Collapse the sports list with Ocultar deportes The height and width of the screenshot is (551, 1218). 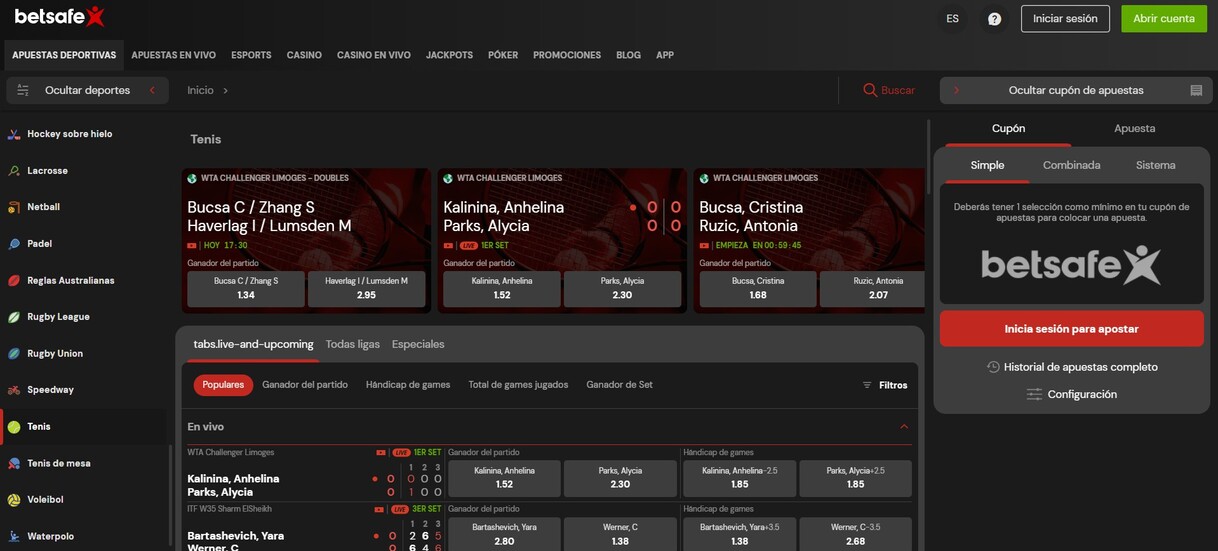click(87, 90)
